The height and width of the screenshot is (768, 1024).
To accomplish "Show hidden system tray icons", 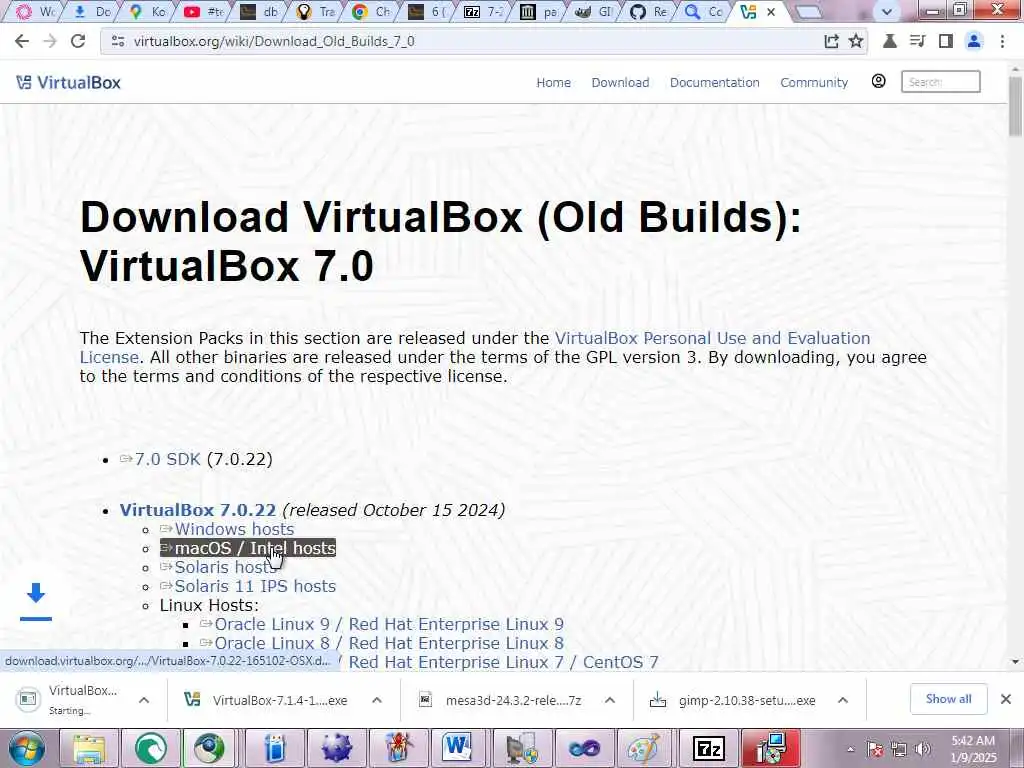I will pos(850,749).
